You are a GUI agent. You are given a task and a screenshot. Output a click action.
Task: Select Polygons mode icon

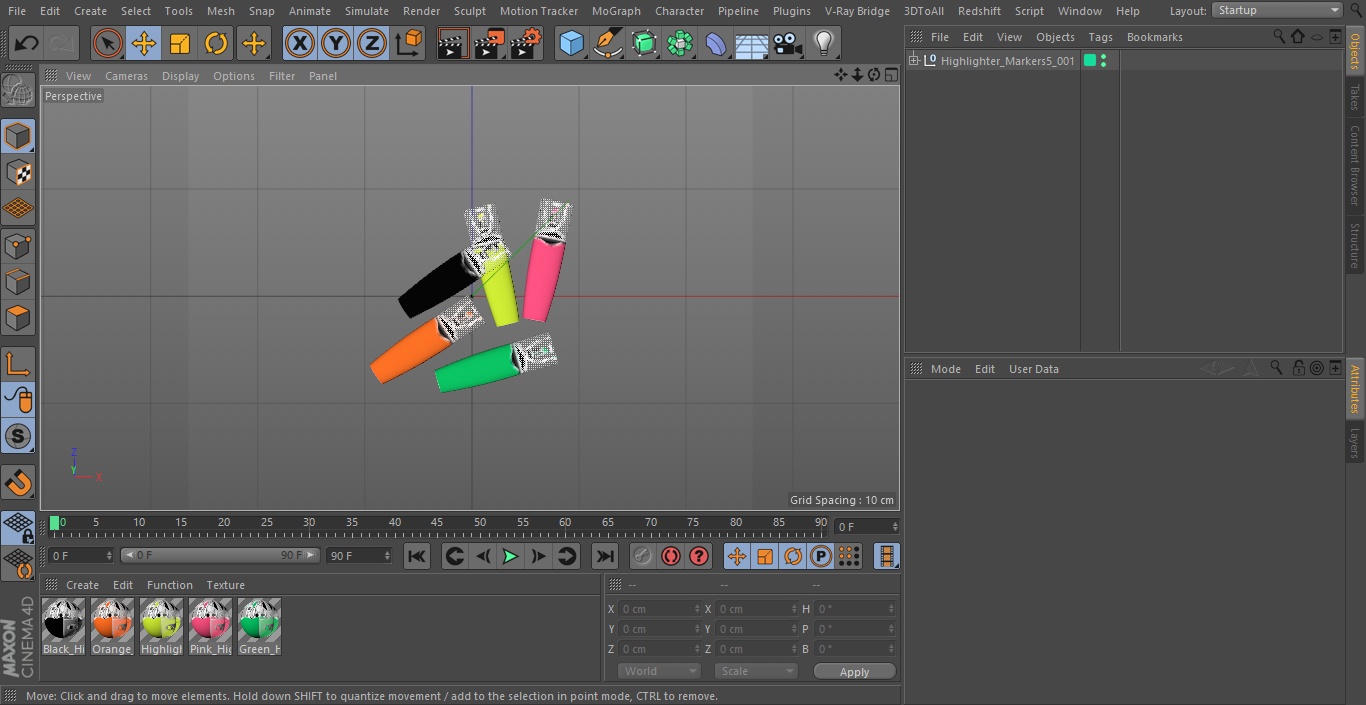tap(18, 318)
